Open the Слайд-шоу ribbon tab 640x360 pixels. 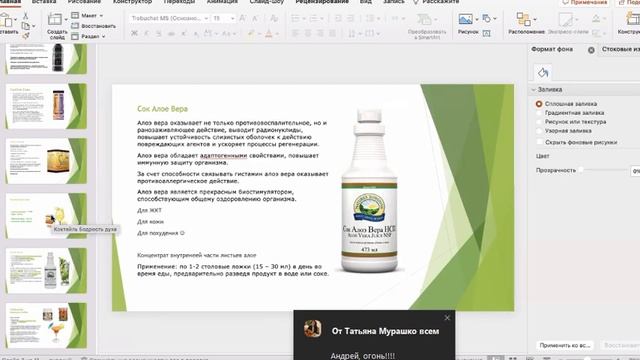267,2
